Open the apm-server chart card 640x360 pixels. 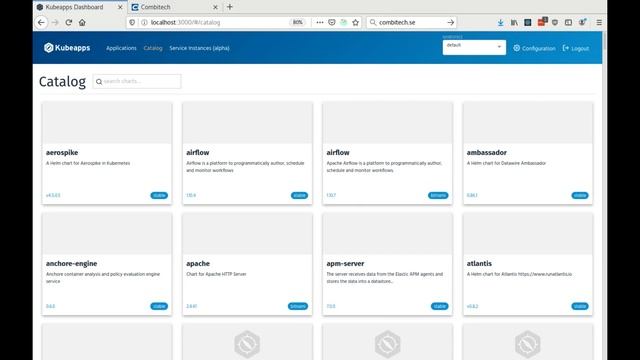tap(387, 264)
